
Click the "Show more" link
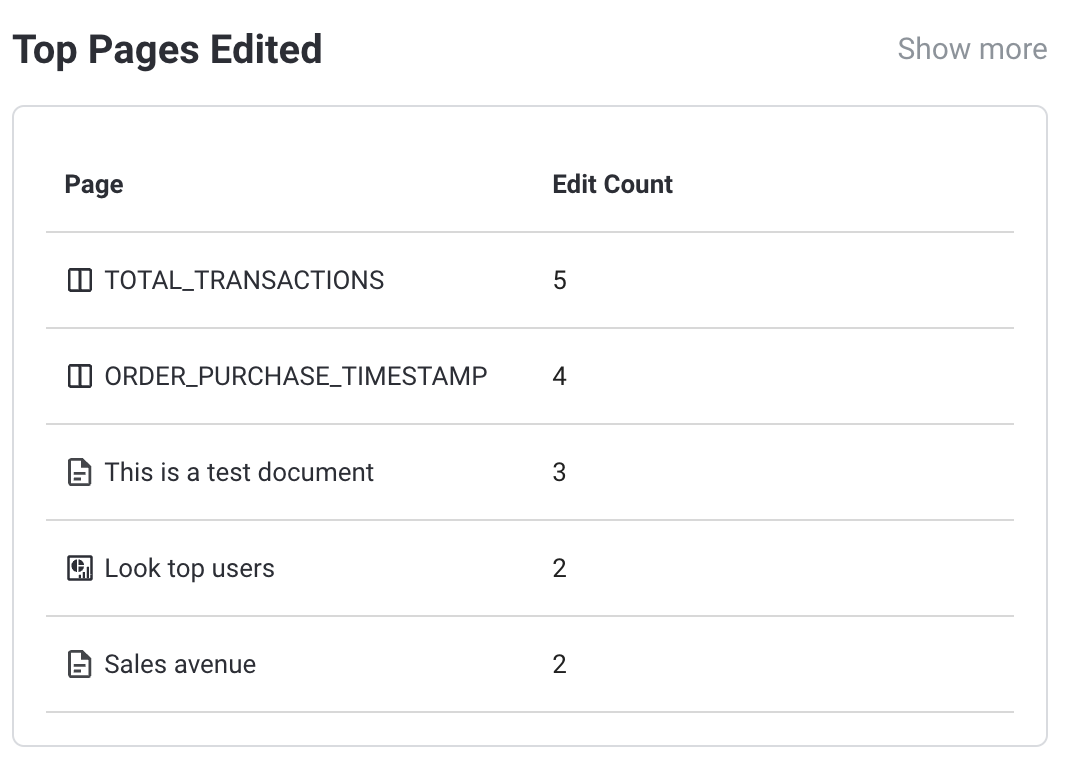point(972,49)
